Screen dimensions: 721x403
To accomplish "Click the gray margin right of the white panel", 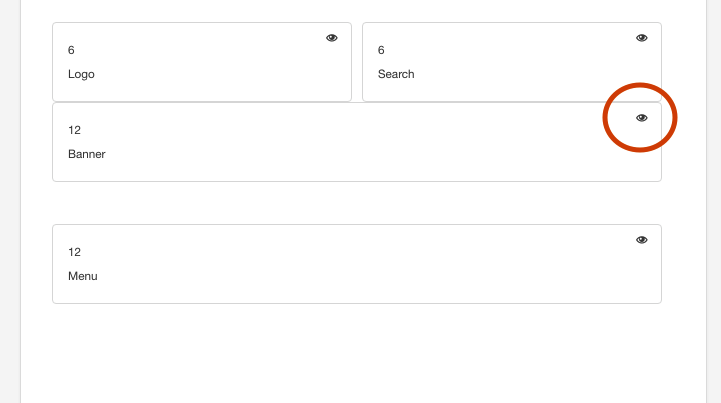I will pos(714,202).
